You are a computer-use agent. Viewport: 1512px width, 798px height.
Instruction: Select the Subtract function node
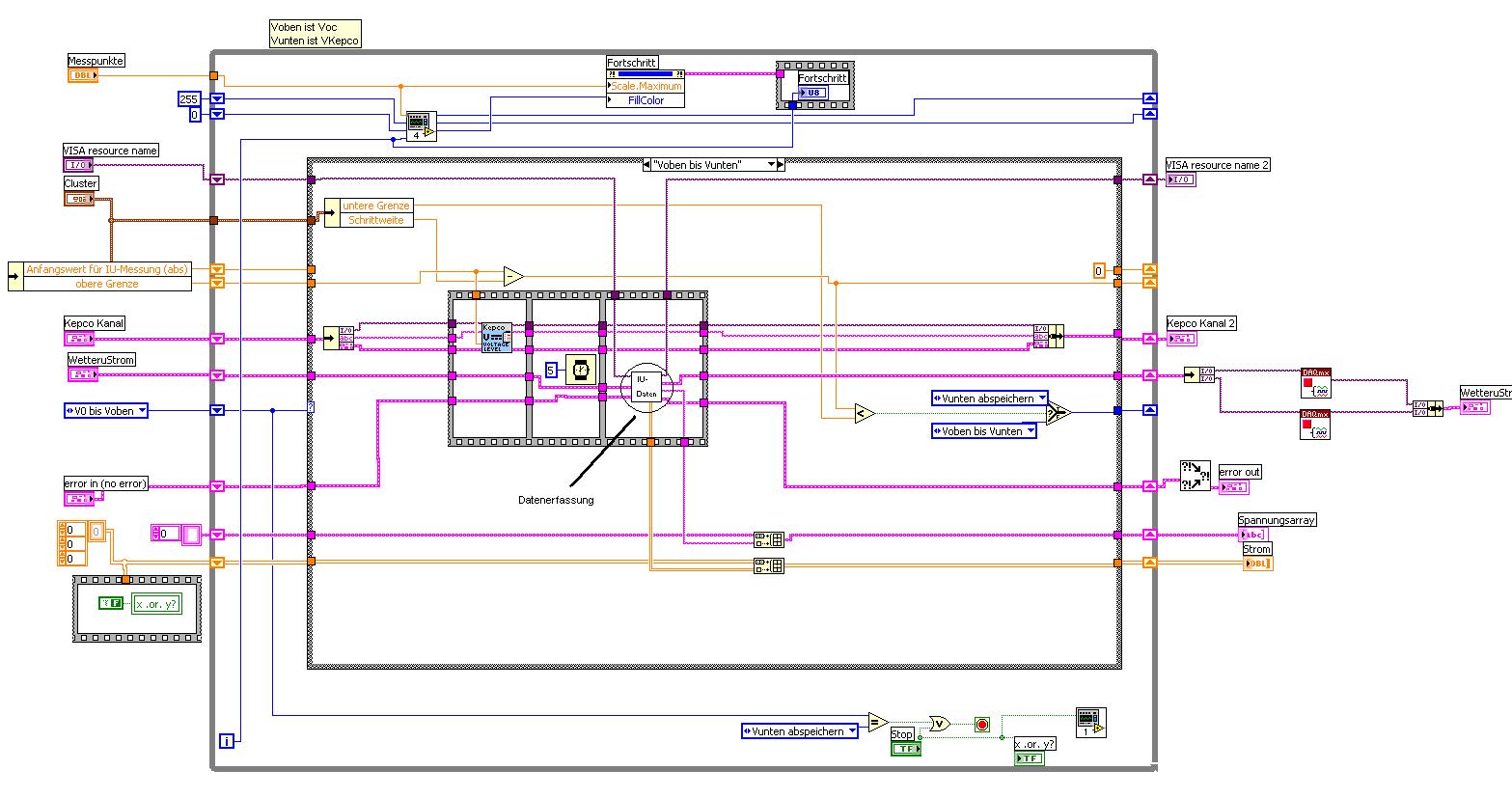(513, 277)
